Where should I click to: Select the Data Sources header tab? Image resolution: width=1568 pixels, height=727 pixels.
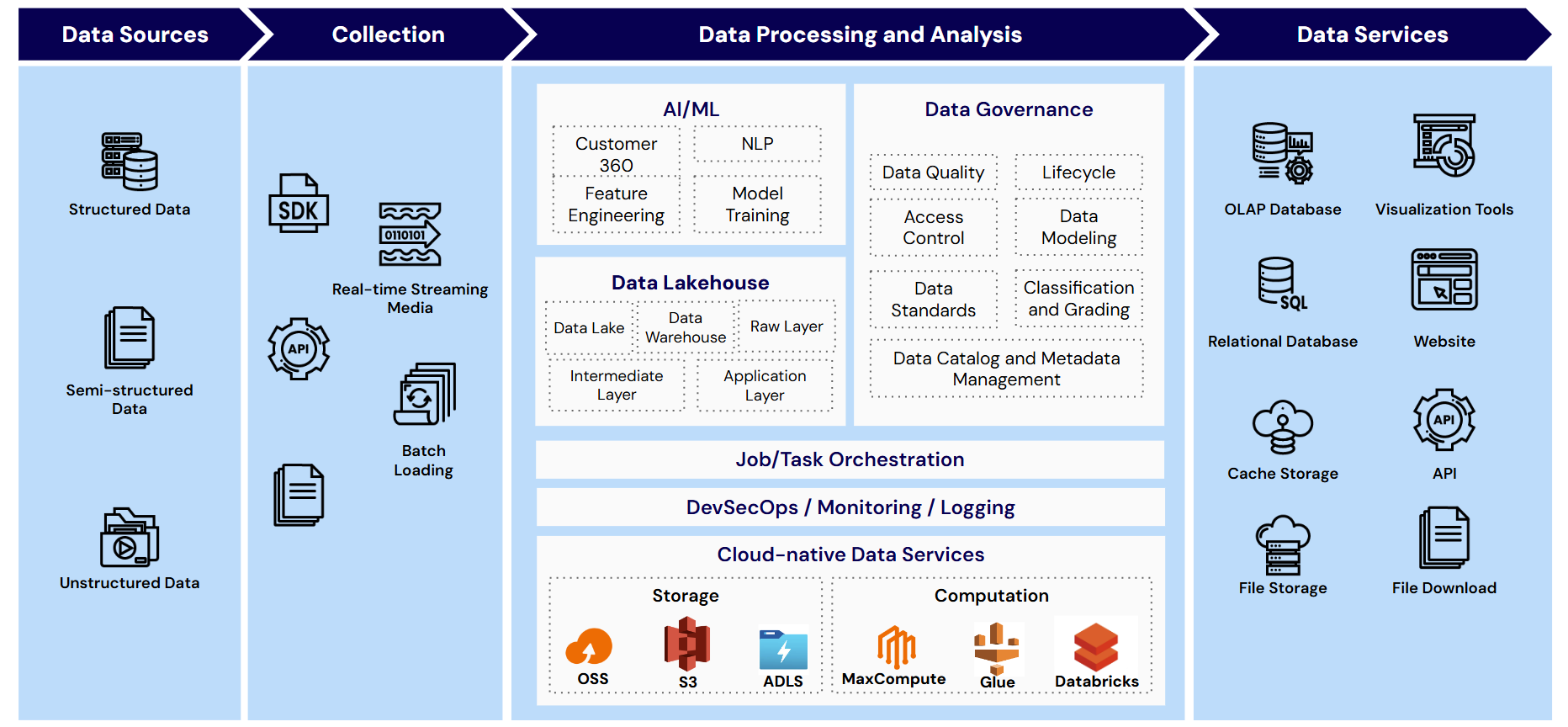point(135,34)
